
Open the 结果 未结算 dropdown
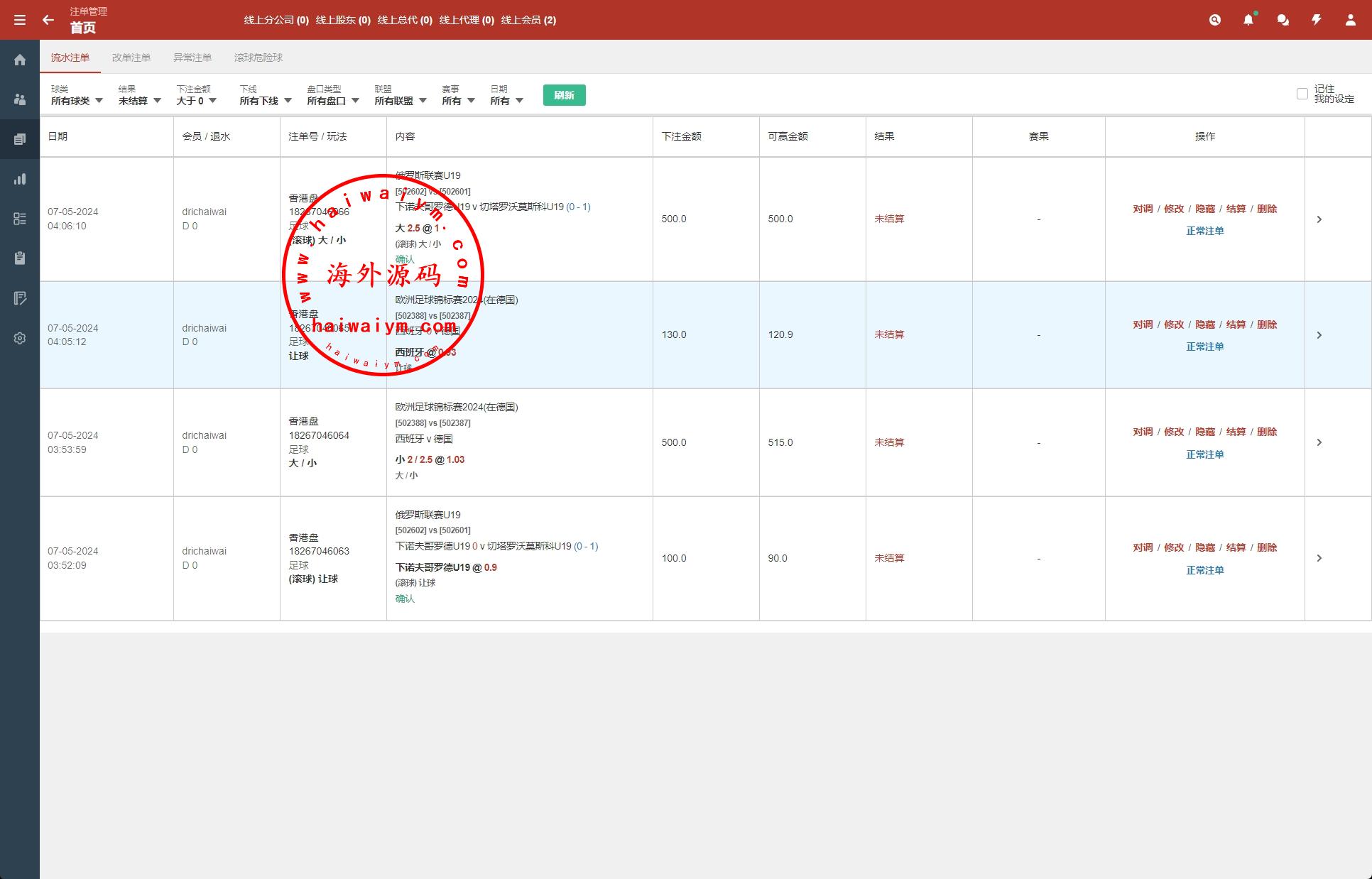coord(139,101)
